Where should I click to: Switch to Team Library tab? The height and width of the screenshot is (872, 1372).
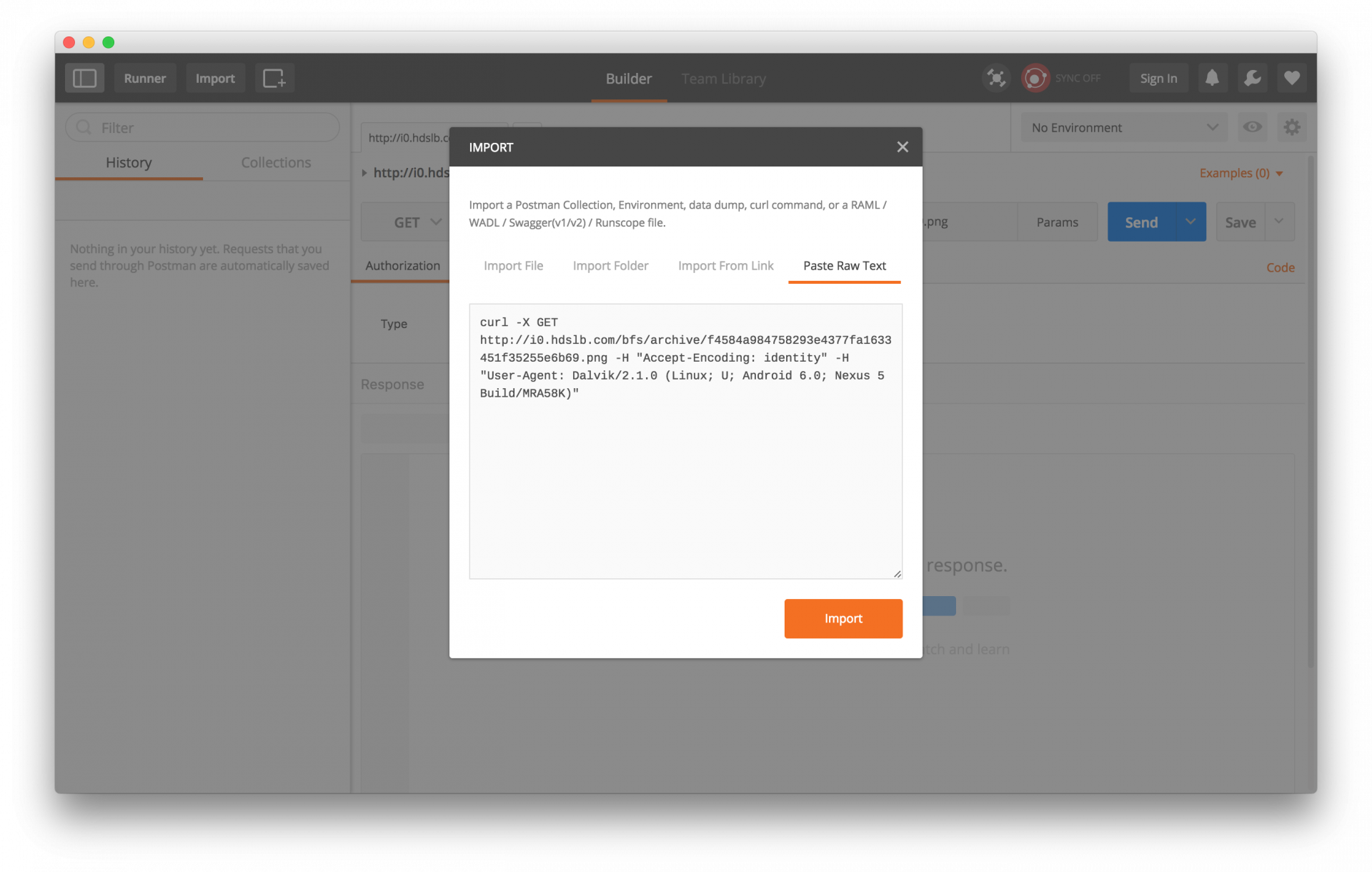pyautogui.click(x=723, y=79)
